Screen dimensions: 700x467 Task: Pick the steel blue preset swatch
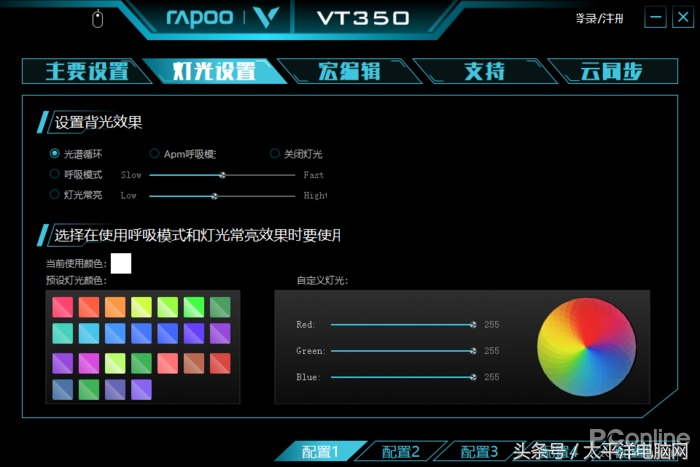coord(62,389)
